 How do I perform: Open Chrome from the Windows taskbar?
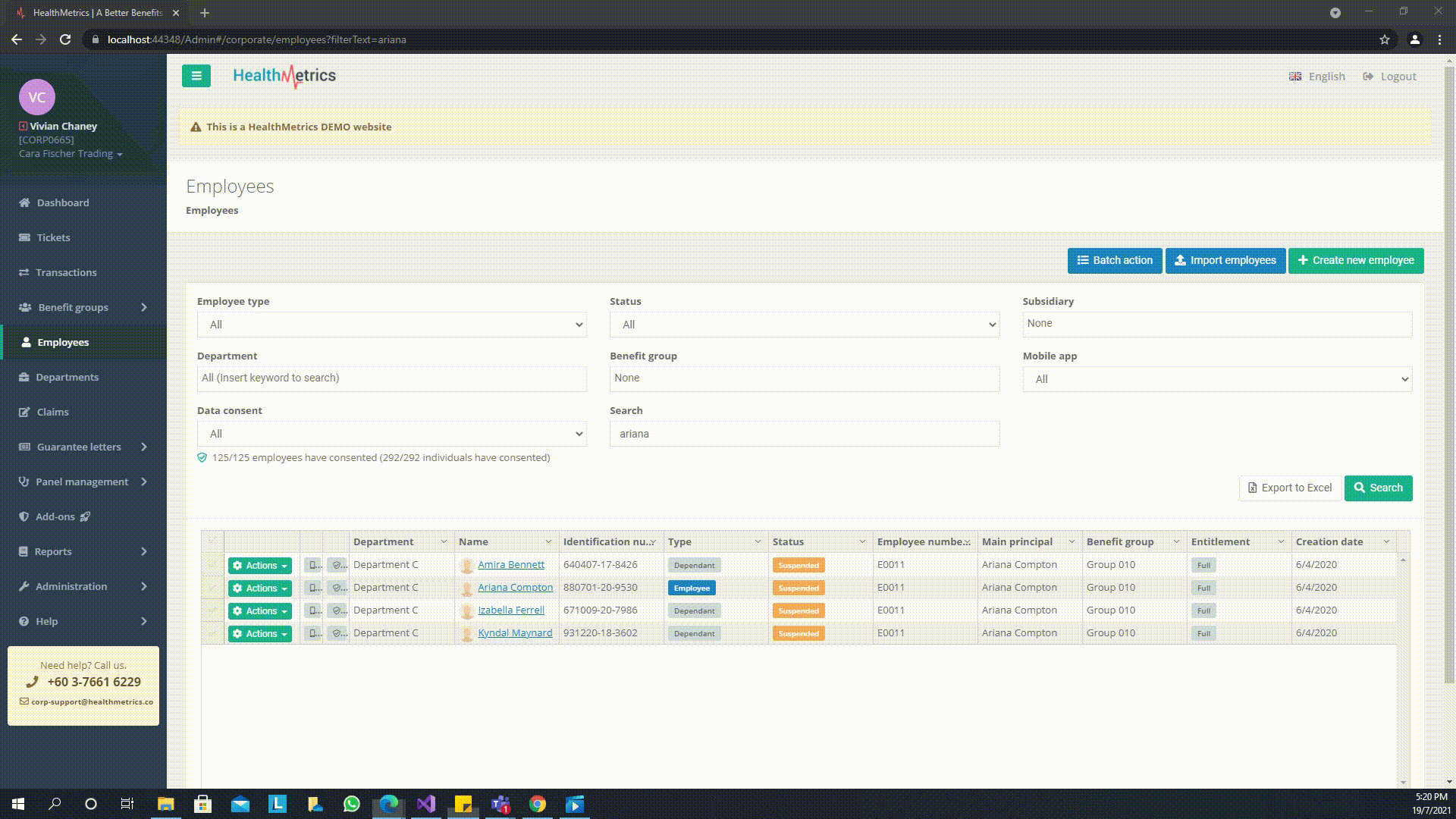538,804
